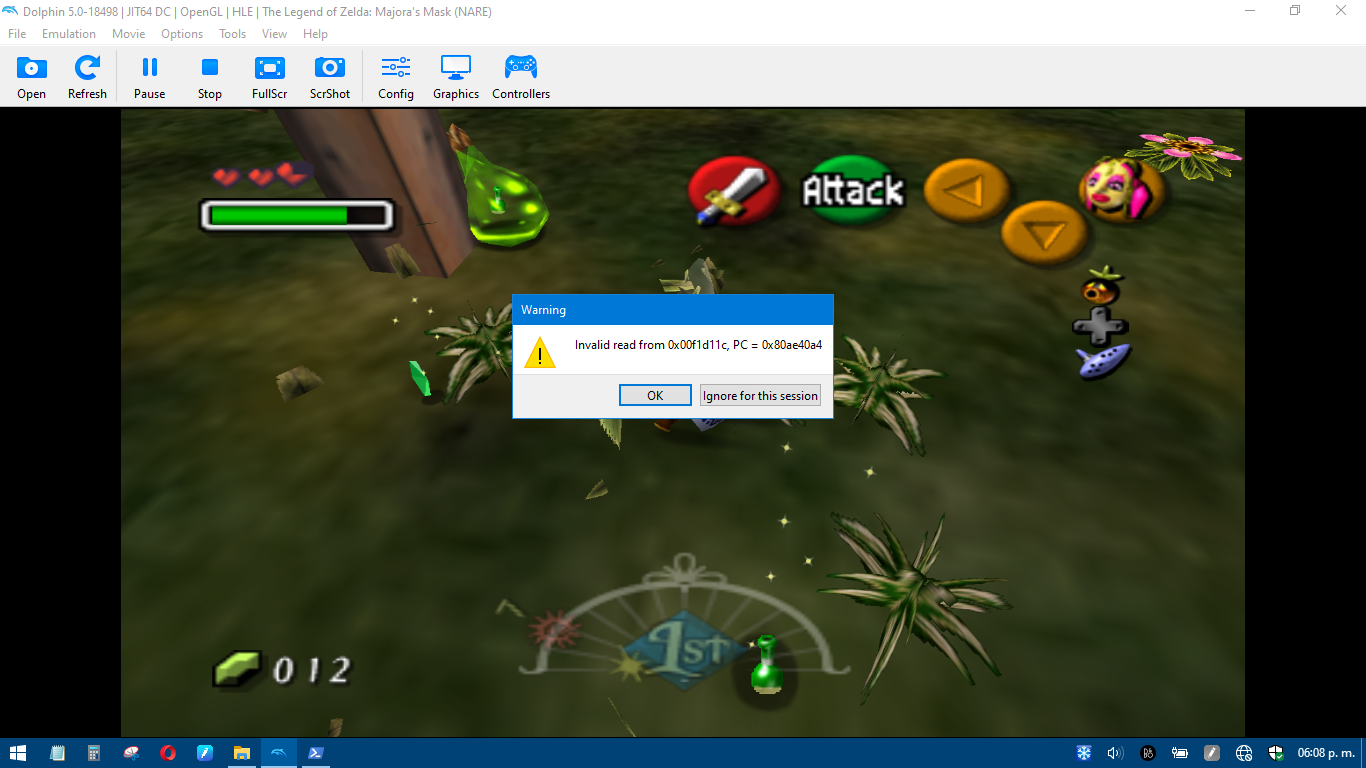Open Calculator from the taskbar
The image size is (1366, 768).
pyautogui.click(x=94, y=753)
